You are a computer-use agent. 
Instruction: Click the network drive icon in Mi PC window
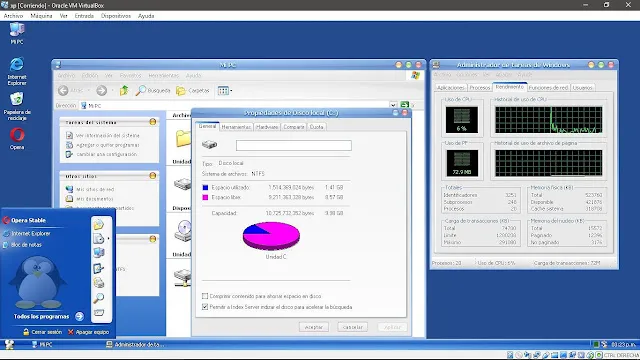click(x=182, y=278)
